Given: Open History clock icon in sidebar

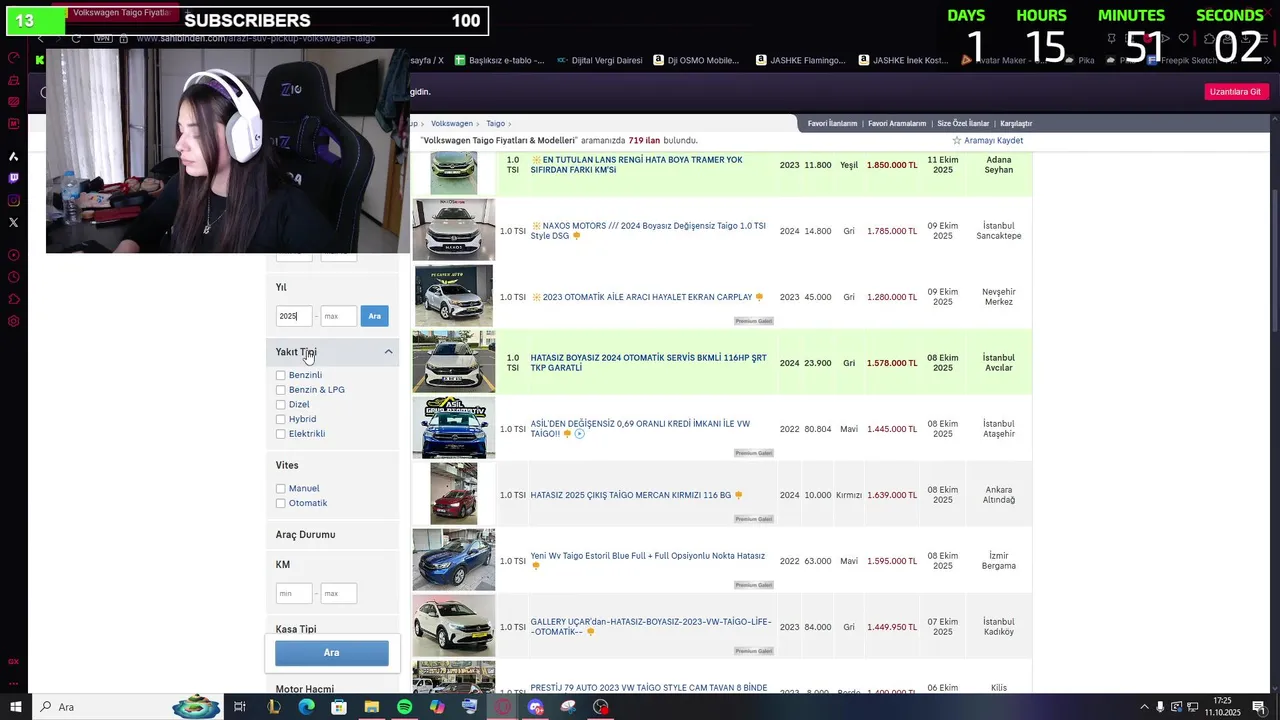Looking at the screenshot, I should (13, 277).
